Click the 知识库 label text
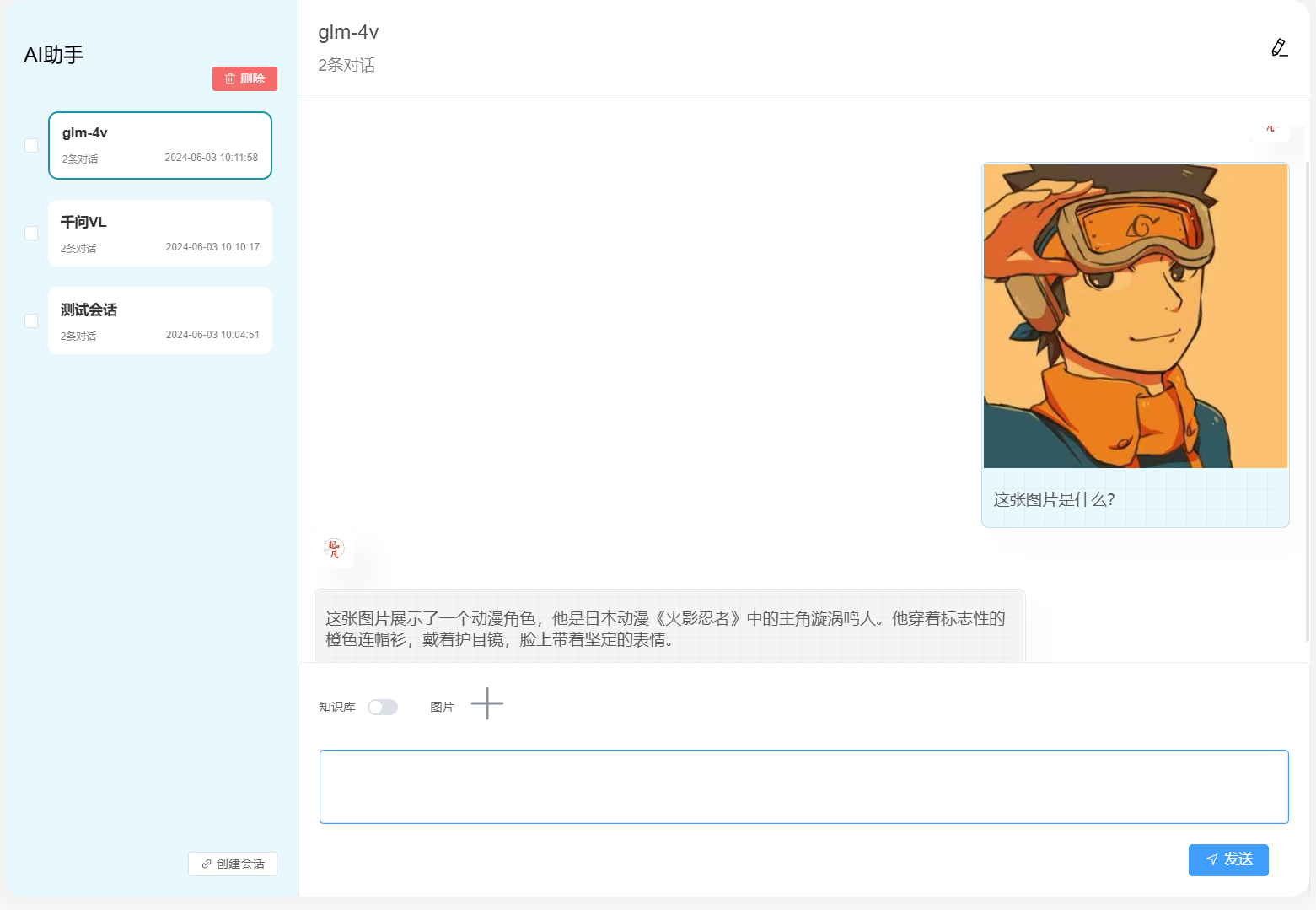Image resolution: width=1316 pixels, height=910 pixels. pyautogui.click(x=337, y=707)
